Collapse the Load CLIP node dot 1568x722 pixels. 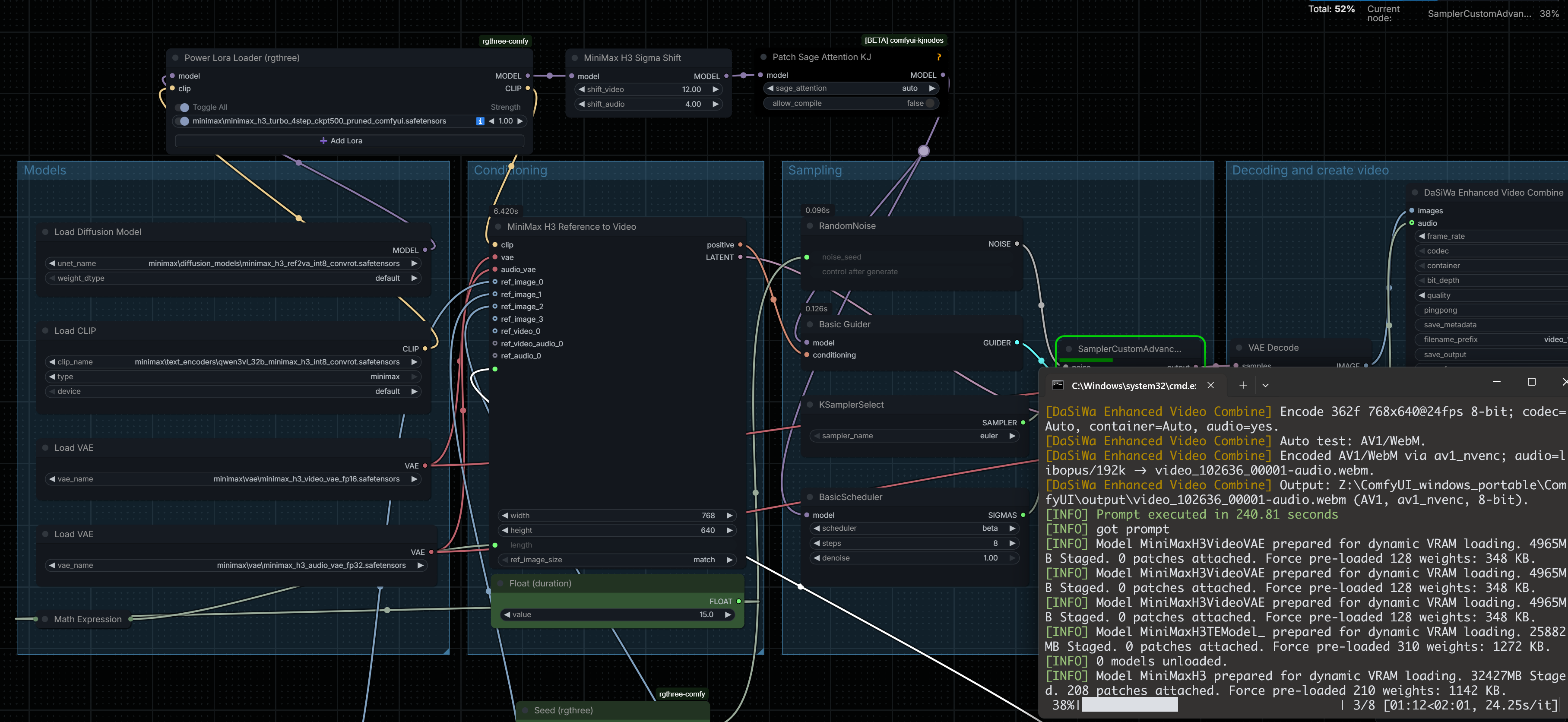point(45,331)
